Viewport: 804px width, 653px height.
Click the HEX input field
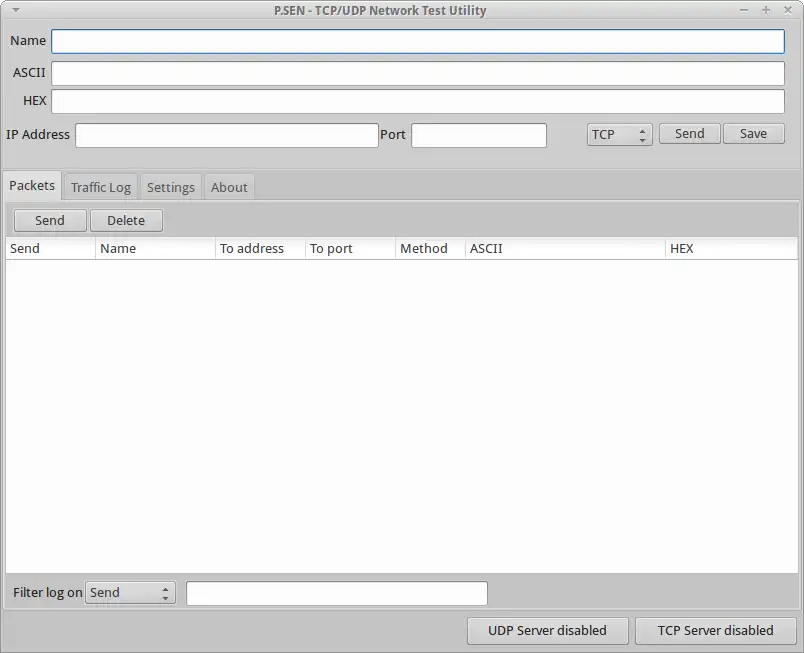(417, 101)
